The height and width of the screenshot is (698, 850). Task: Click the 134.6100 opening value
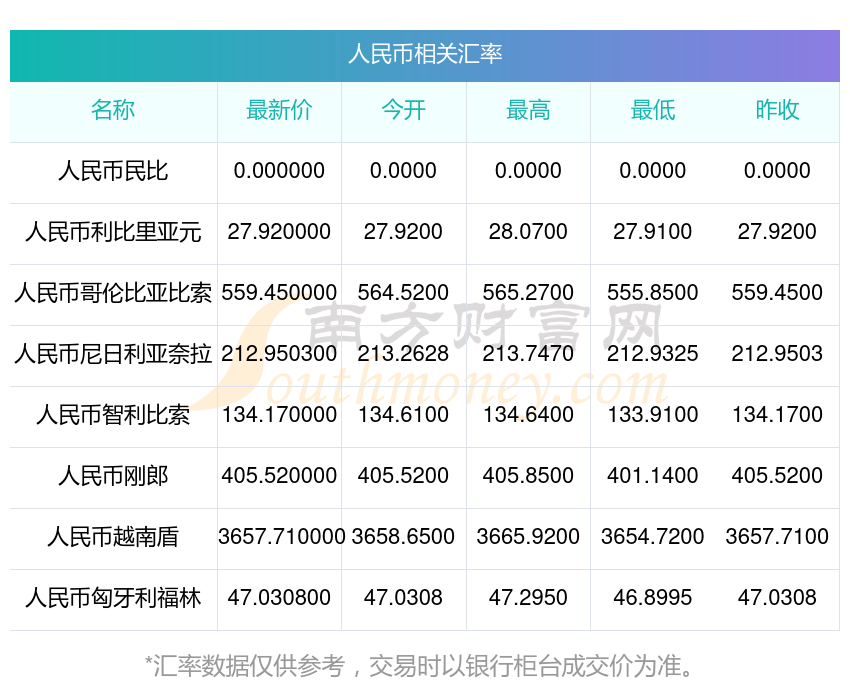403,415
